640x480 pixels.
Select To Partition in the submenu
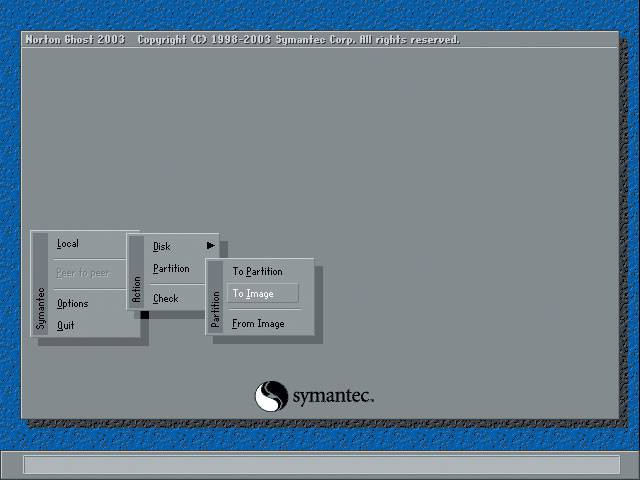[257, 272]
